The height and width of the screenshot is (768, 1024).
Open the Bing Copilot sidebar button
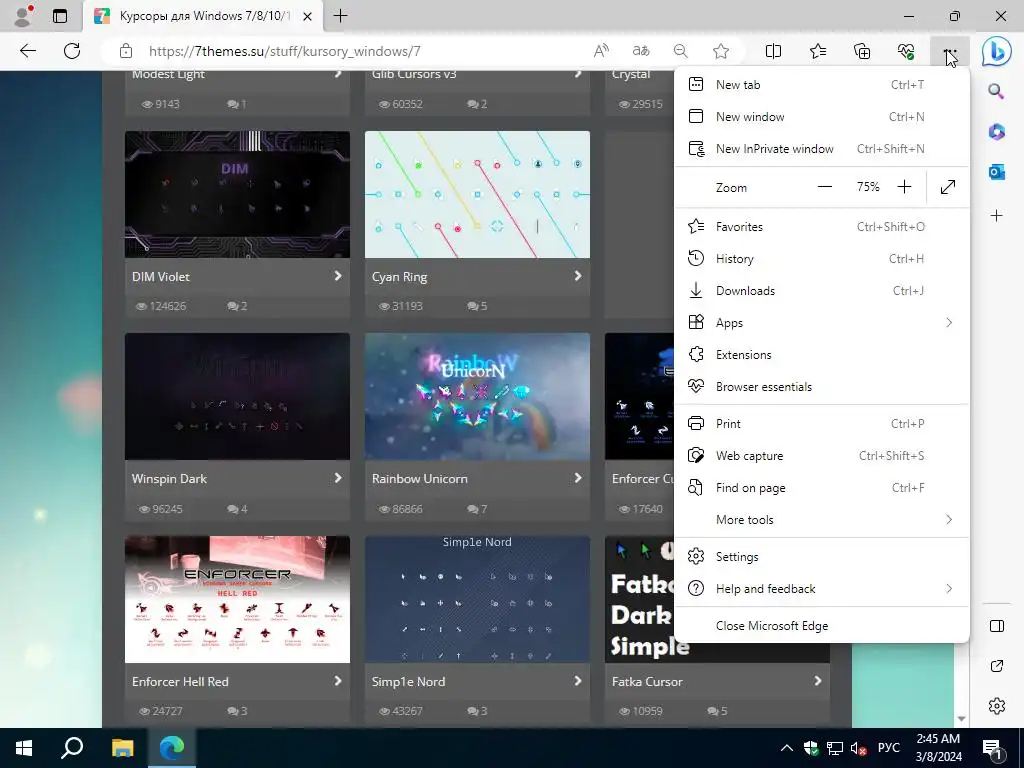(997, 52)
